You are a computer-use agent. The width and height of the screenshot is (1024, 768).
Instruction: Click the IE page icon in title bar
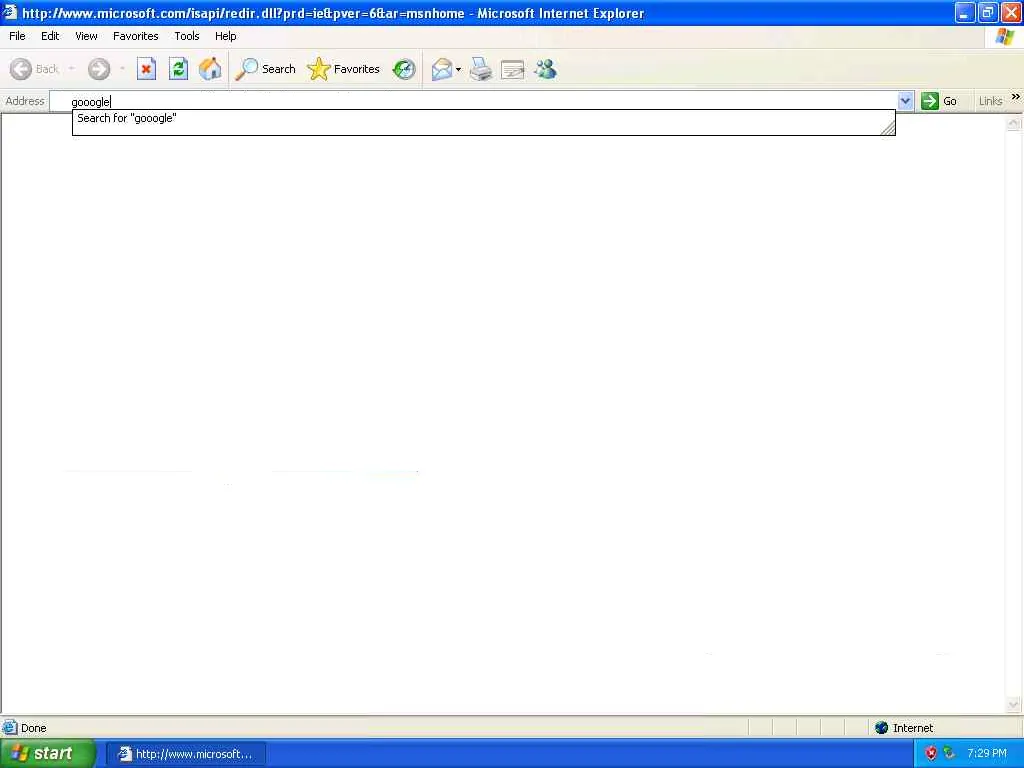(x=10, y=12)
